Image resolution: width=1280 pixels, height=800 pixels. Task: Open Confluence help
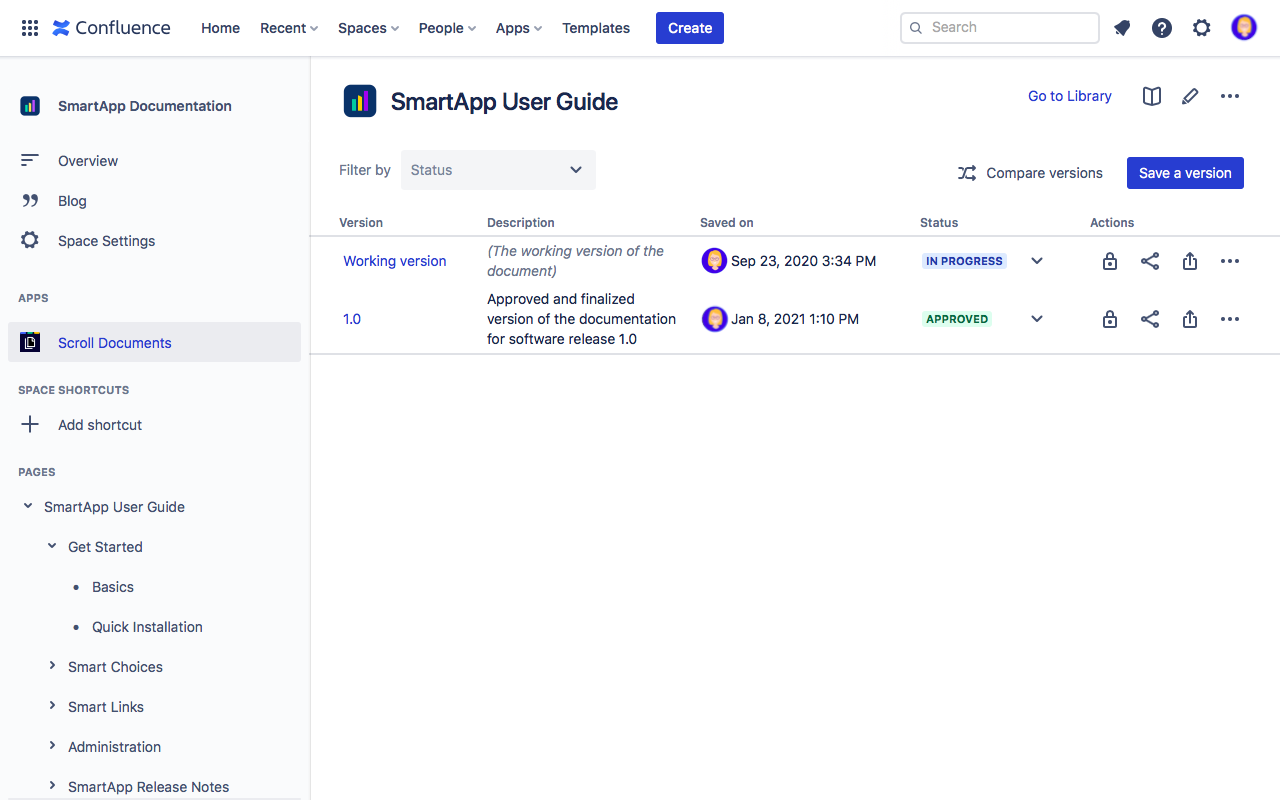tap(1161, 27)
